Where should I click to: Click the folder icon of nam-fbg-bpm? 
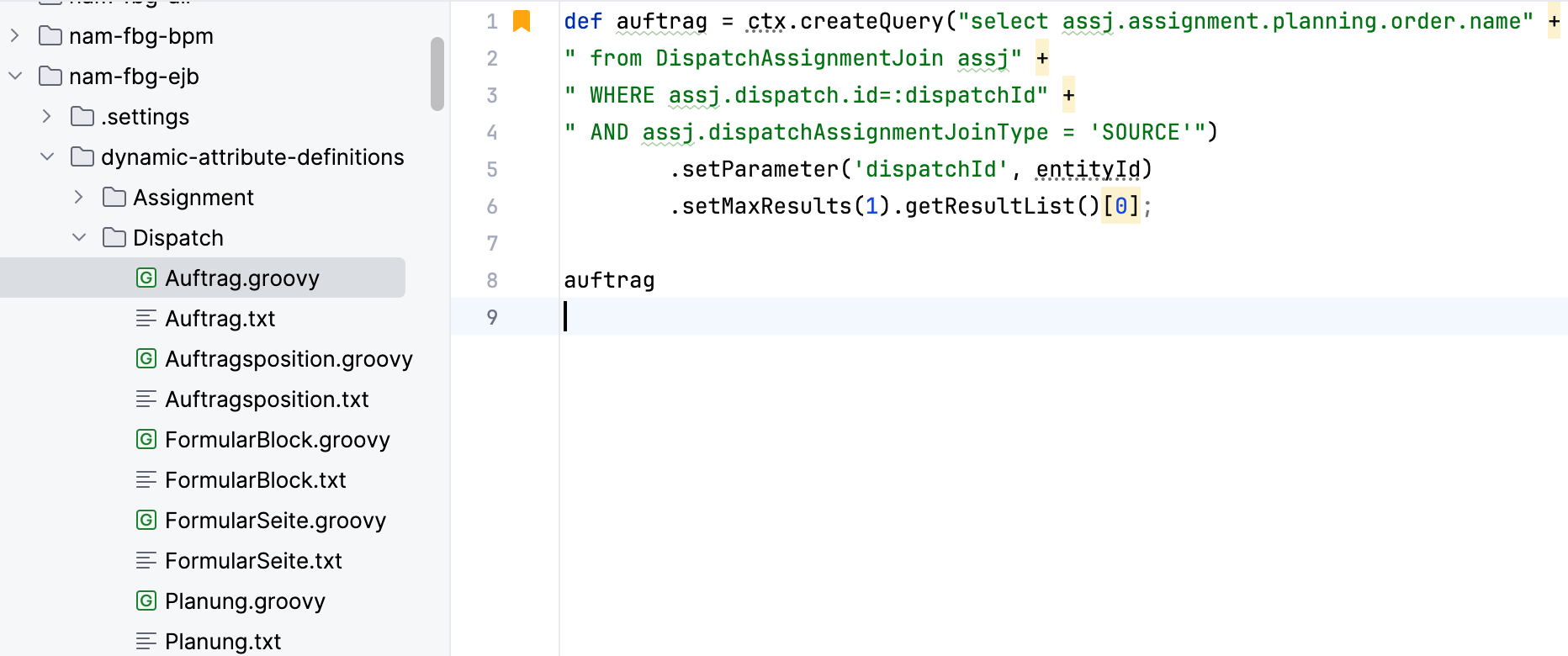50,36
